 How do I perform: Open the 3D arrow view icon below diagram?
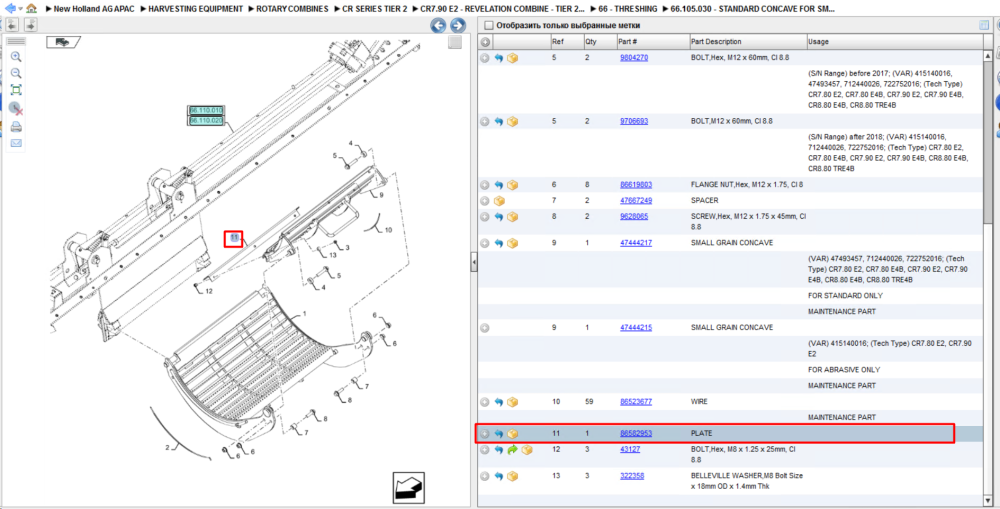click(409, 488)
